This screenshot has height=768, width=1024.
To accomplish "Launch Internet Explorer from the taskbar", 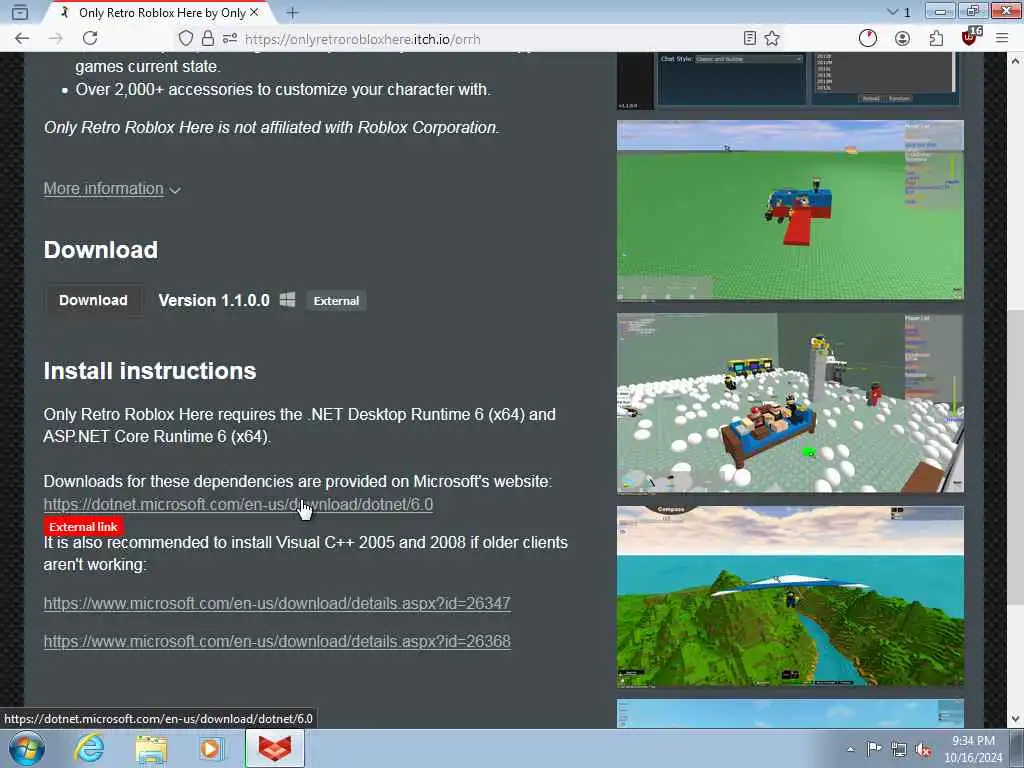I will point(89,748).
